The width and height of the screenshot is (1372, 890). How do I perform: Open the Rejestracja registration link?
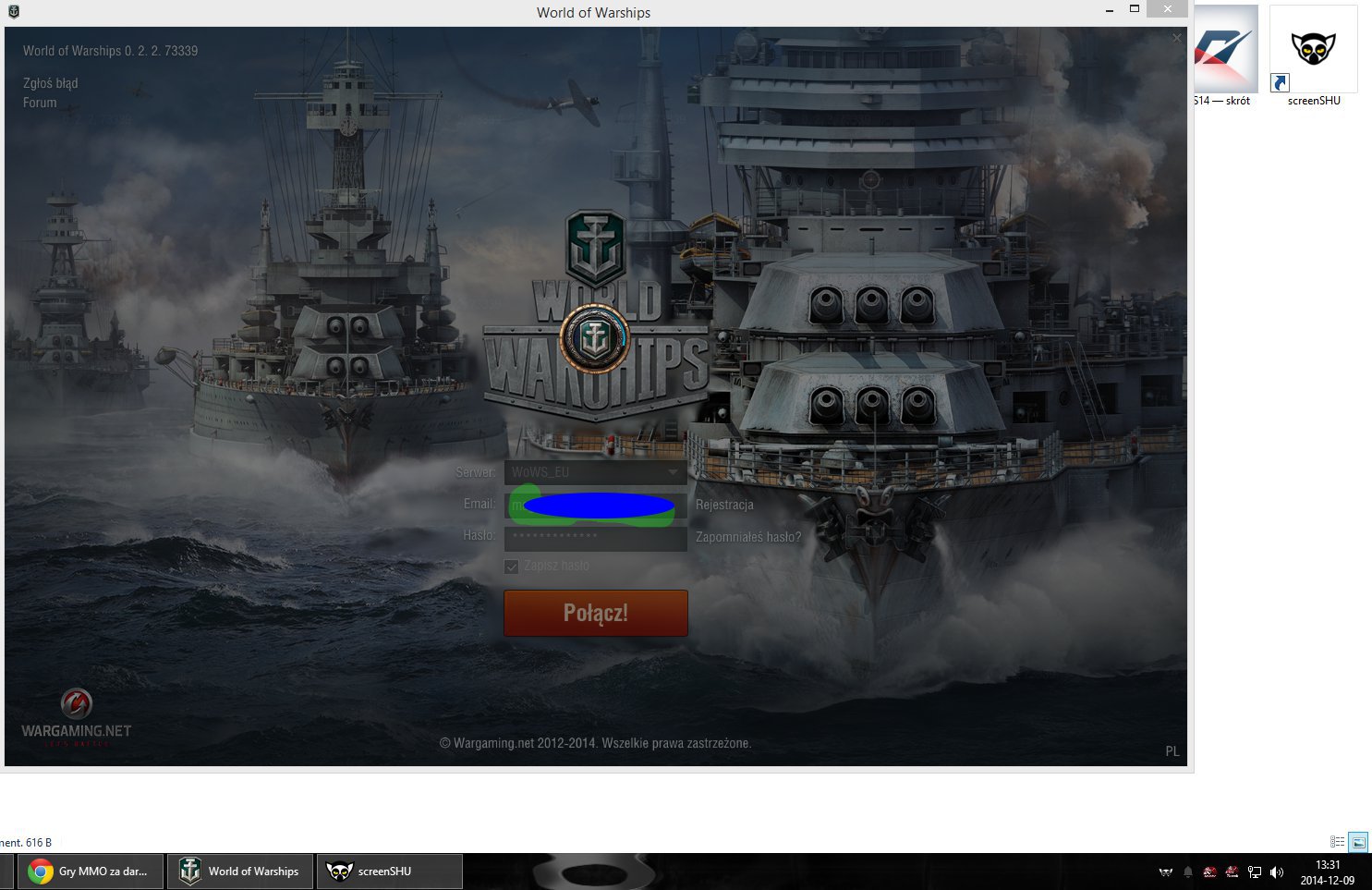pos(724,505)
